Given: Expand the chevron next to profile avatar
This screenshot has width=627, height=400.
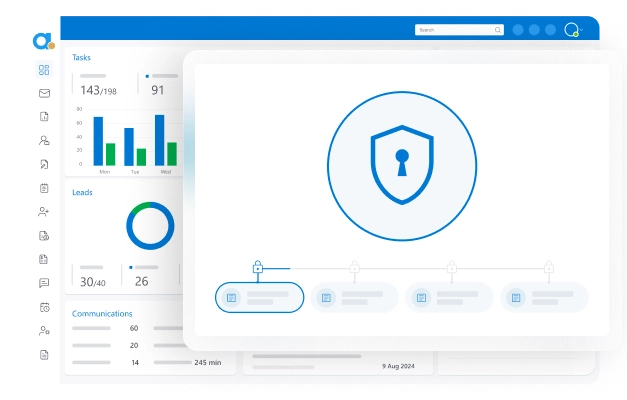Looking at the screenshot, I should point(581,30).
